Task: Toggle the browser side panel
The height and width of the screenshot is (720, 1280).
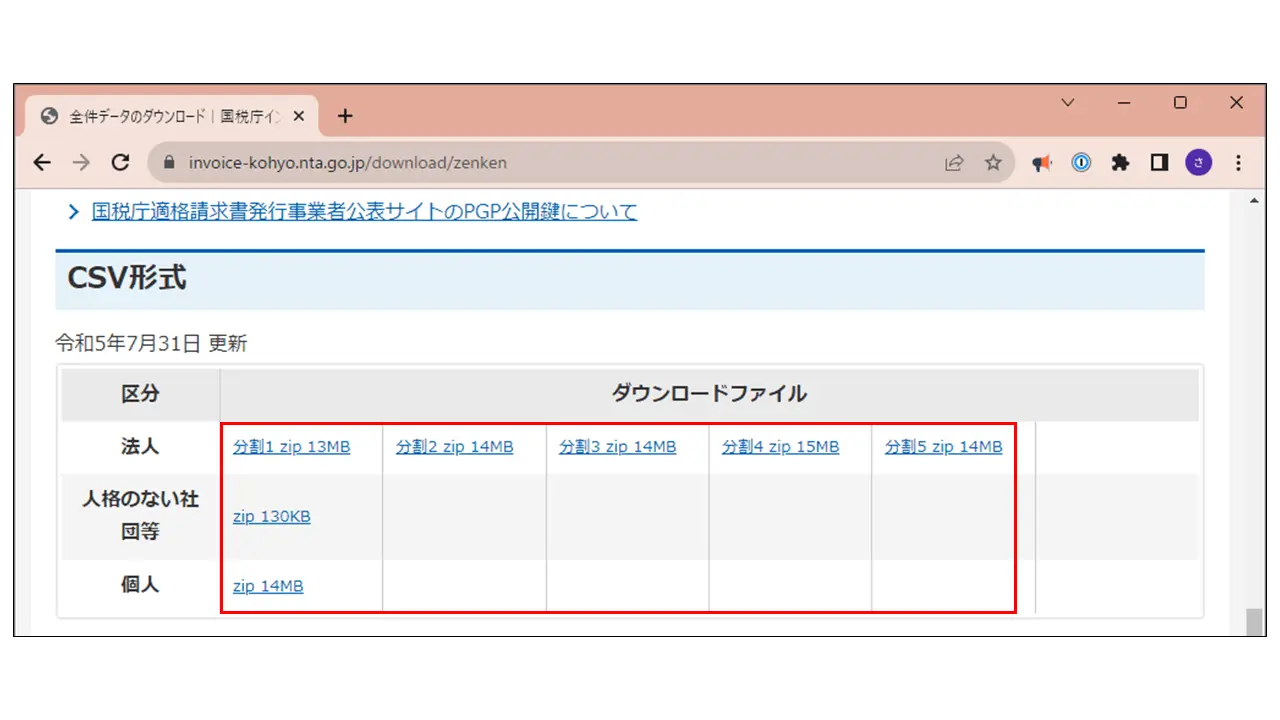Action: pos(1159,162)
